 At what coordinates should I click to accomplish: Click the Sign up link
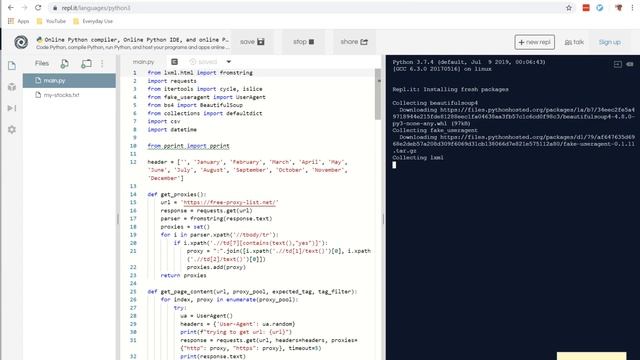click(609, 42)
